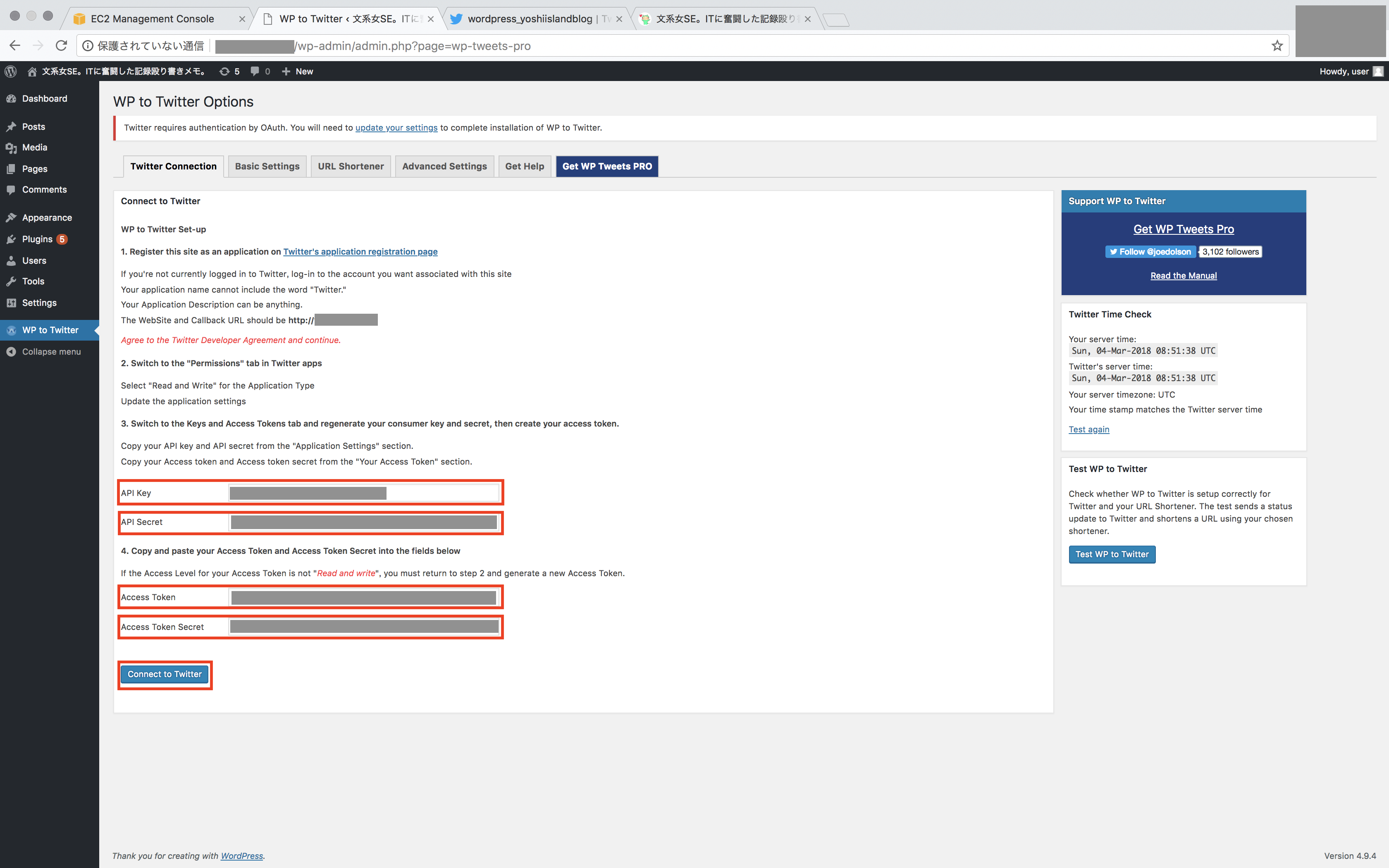Open WP to Twitter sidebar item
The height and width of the screenshot is (868, 1389).
[x=49, y=330]
